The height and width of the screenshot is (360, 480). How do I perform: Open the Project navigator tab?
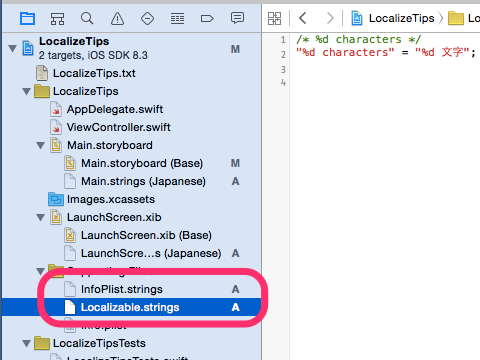pyautogui.click(x=27, y=18)
